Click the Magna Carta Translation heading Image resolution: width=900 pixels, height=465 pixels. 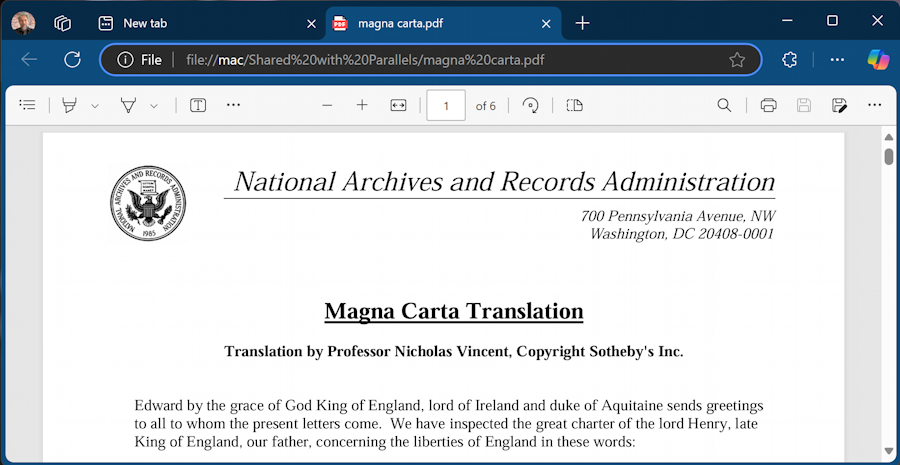[453, 311]
